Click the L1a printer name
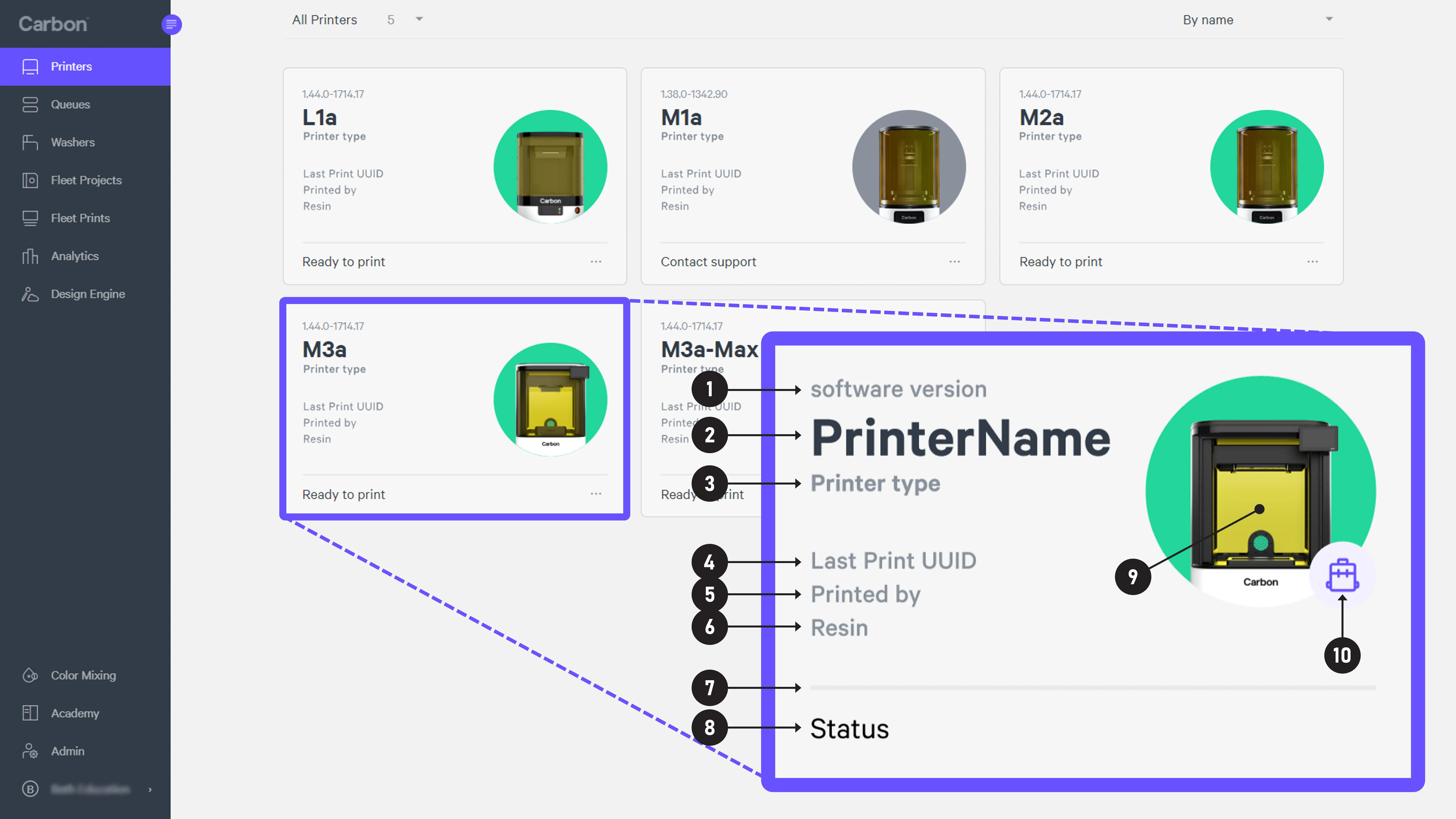 coord(319,118)
